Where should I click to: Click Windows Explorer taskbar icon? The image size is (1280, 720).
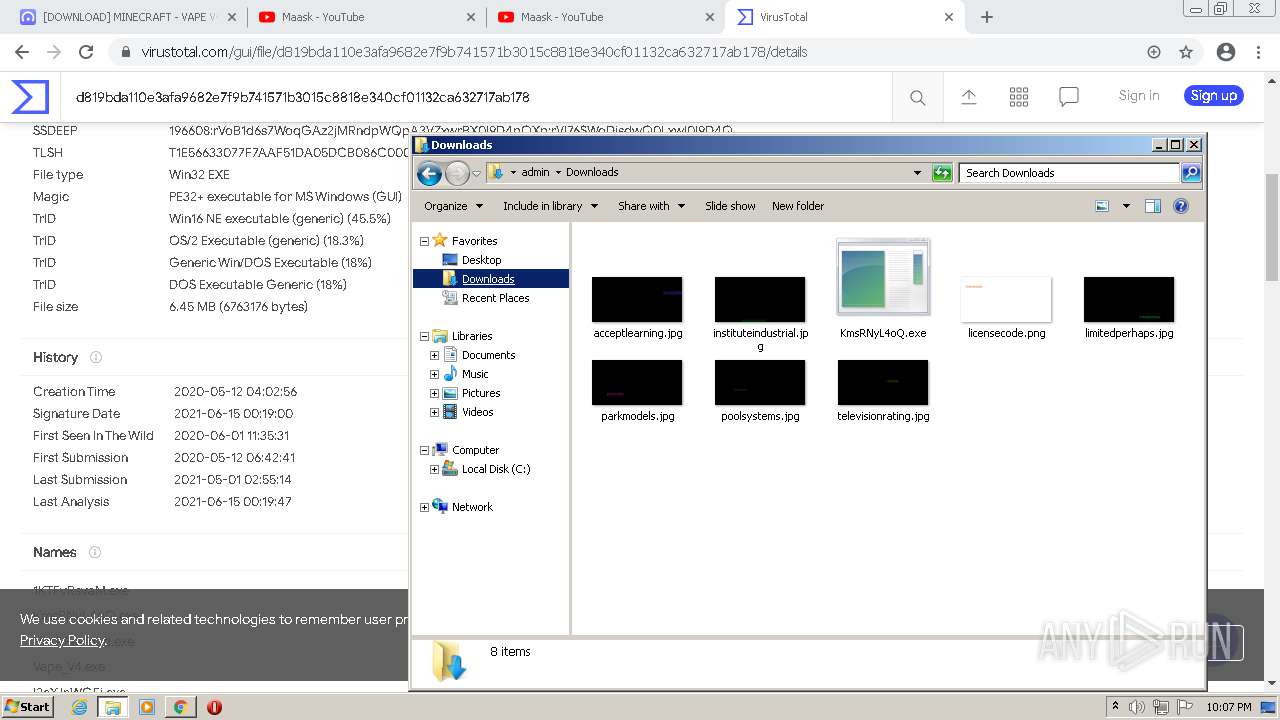point(113,707)
